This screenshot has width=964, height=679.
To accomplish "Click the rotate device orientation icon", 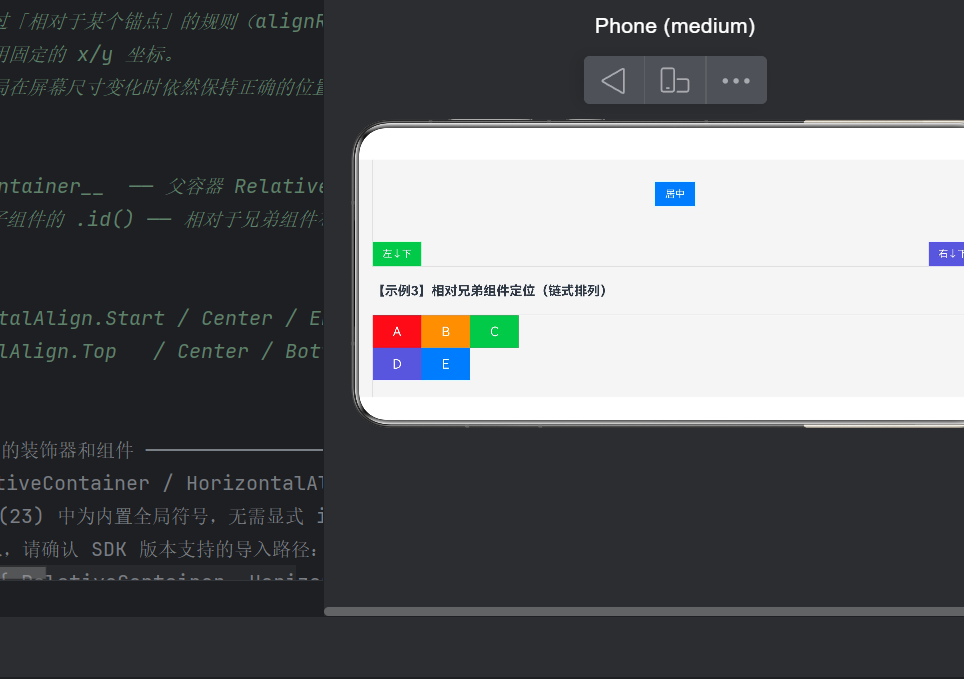I will 674,81.
